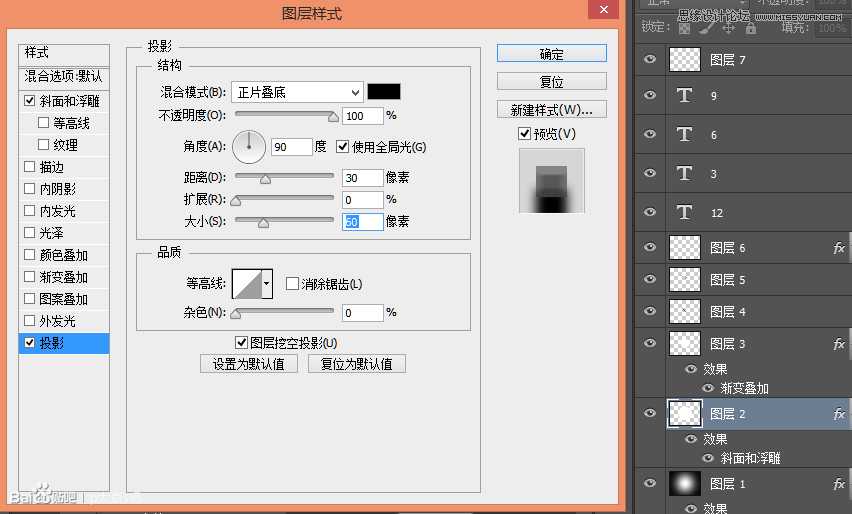Click the T icon of text layer 6

pos(684,135)
